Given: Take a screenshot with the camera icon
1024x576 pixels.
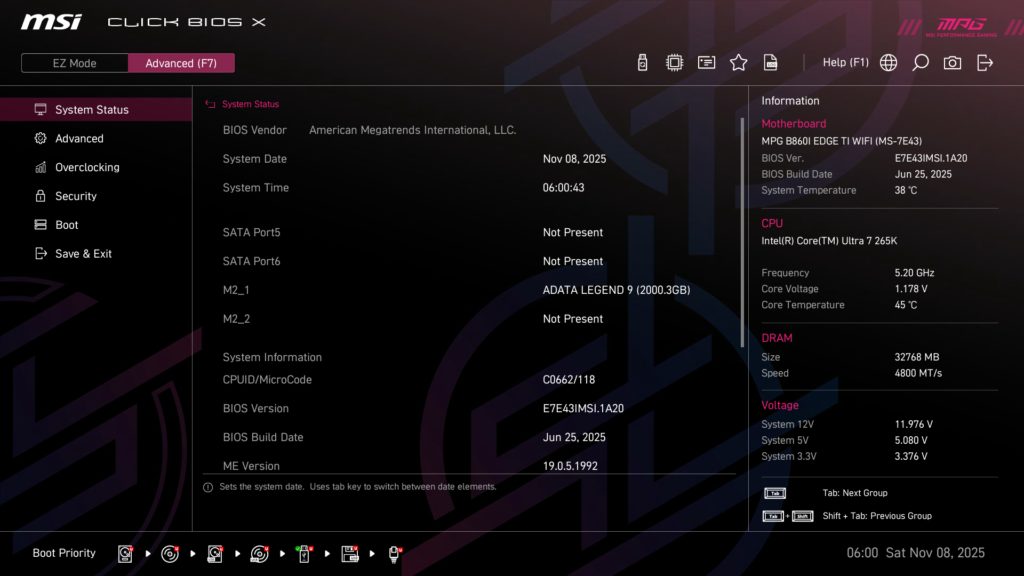Looking at the screenshot, I should pos(951,61).
